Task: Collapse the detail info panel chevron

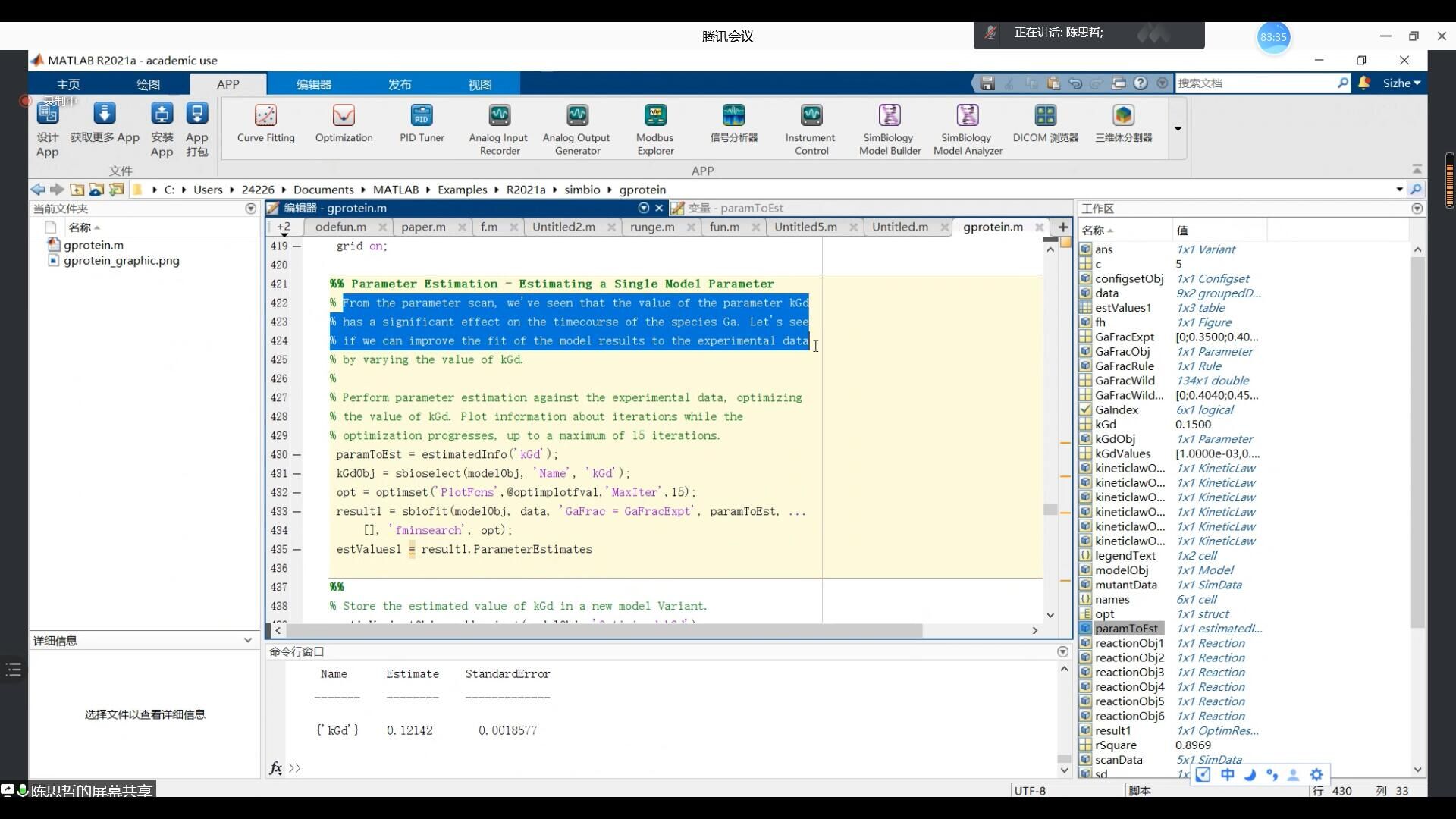Action: [x=247, y=641]
